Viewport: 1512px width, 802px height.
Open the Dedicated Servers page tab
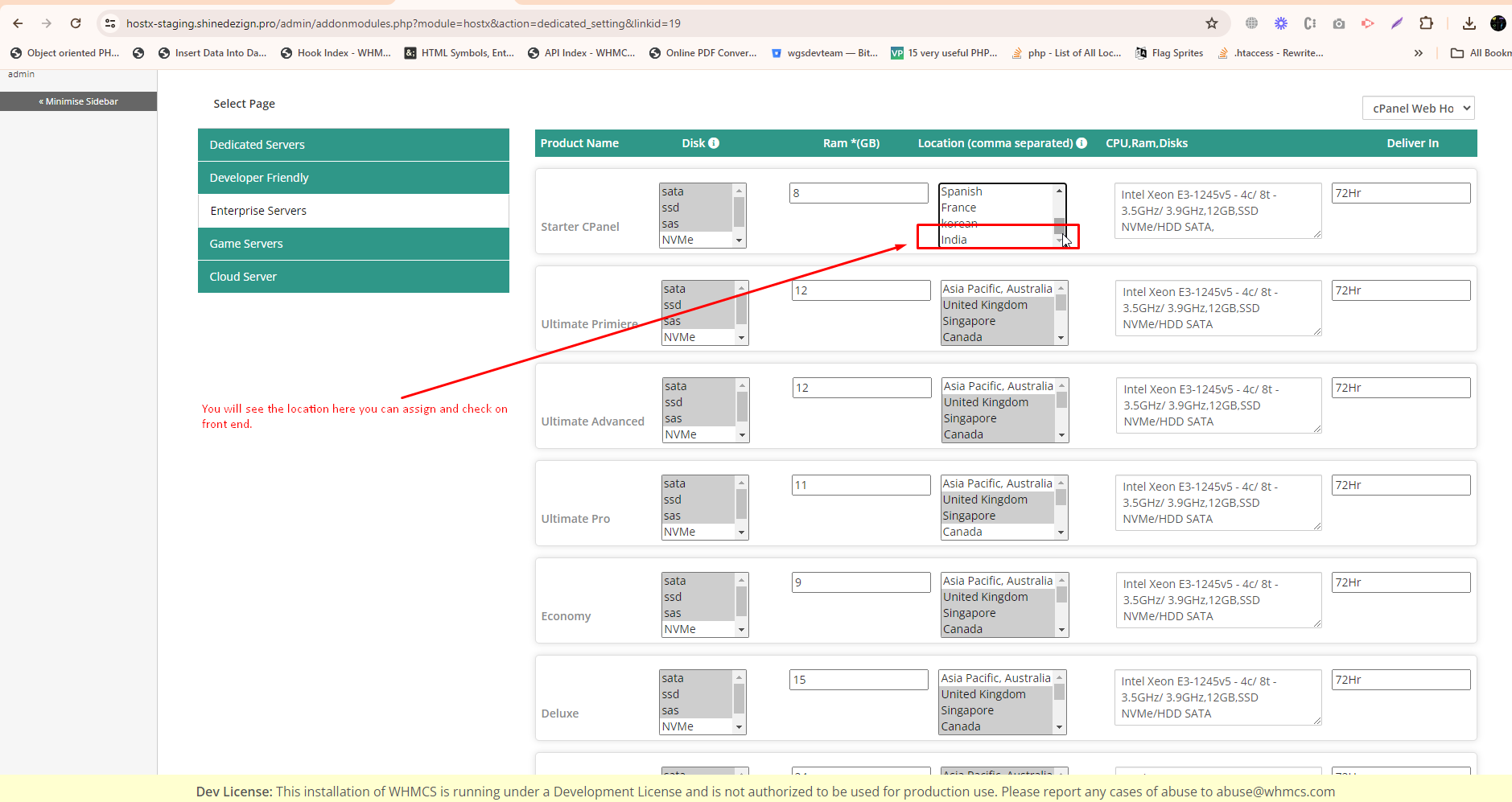353,145
